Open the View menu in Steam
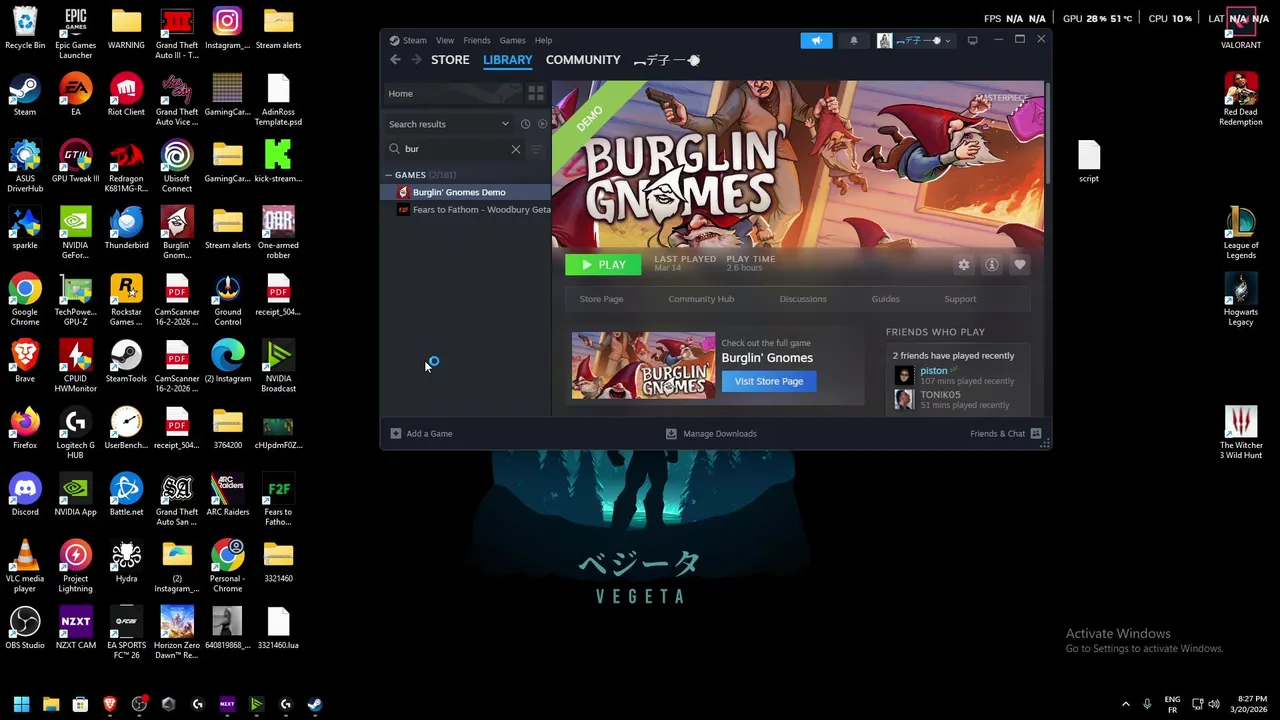 pos(445,40)
